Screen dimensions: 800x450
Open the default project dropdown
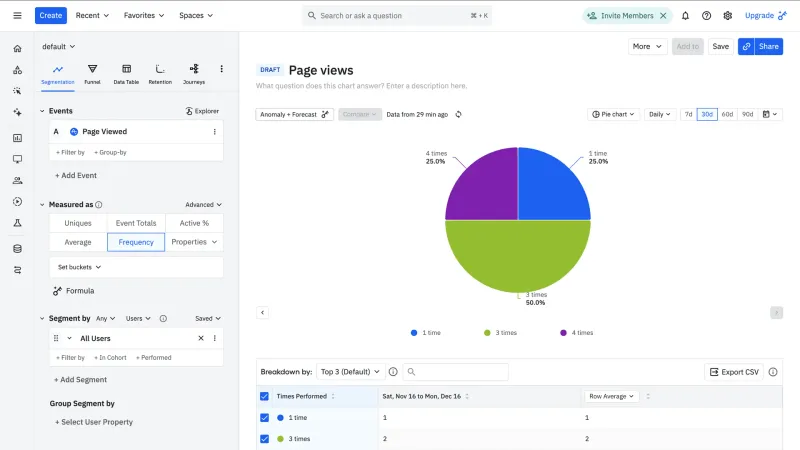pos(58,46)
